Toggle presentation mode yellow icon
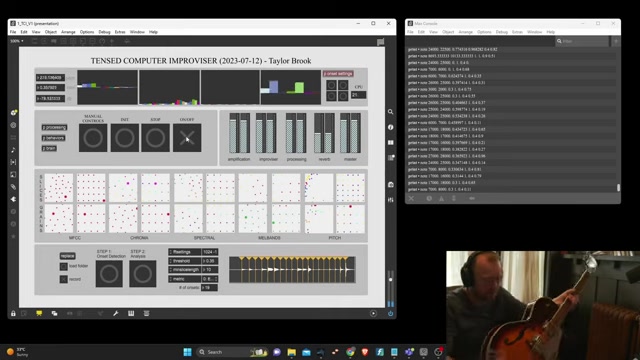640x360 pixels. point(39,313)
